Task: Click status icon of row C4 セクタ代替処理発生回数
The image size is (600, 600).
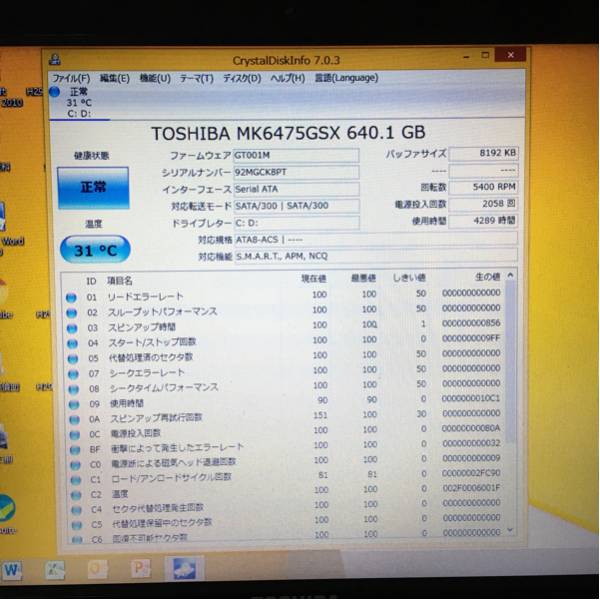Action: click(x=77, y=510)
